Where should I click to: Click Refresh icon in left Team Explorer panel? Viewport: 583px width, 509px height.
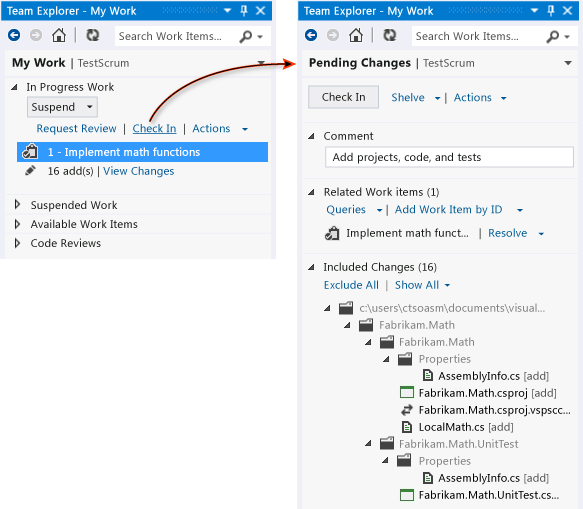pos(93,35)
